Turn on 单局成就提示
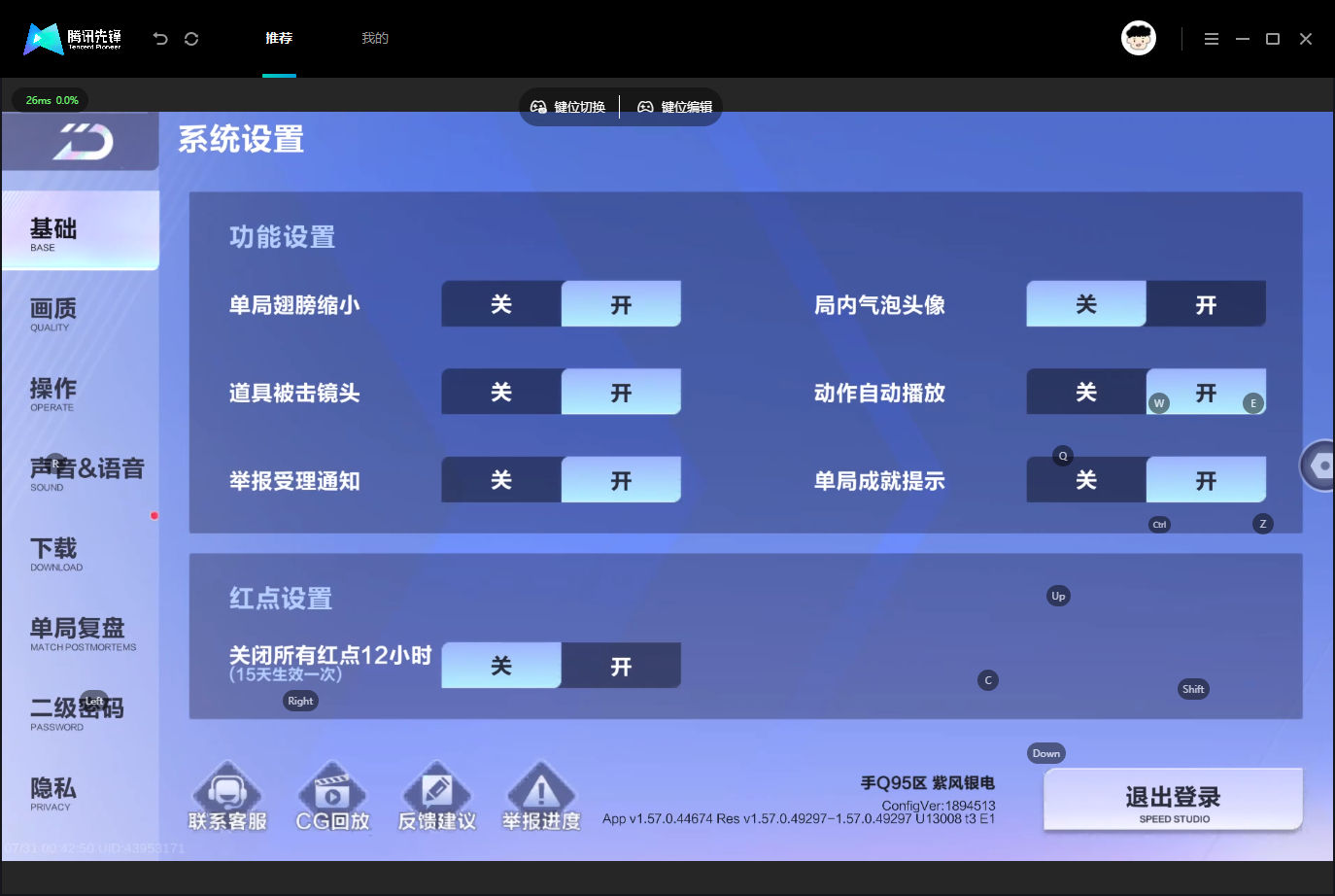This screenshot has width=1335, height=896. (x=1206, y=480)
